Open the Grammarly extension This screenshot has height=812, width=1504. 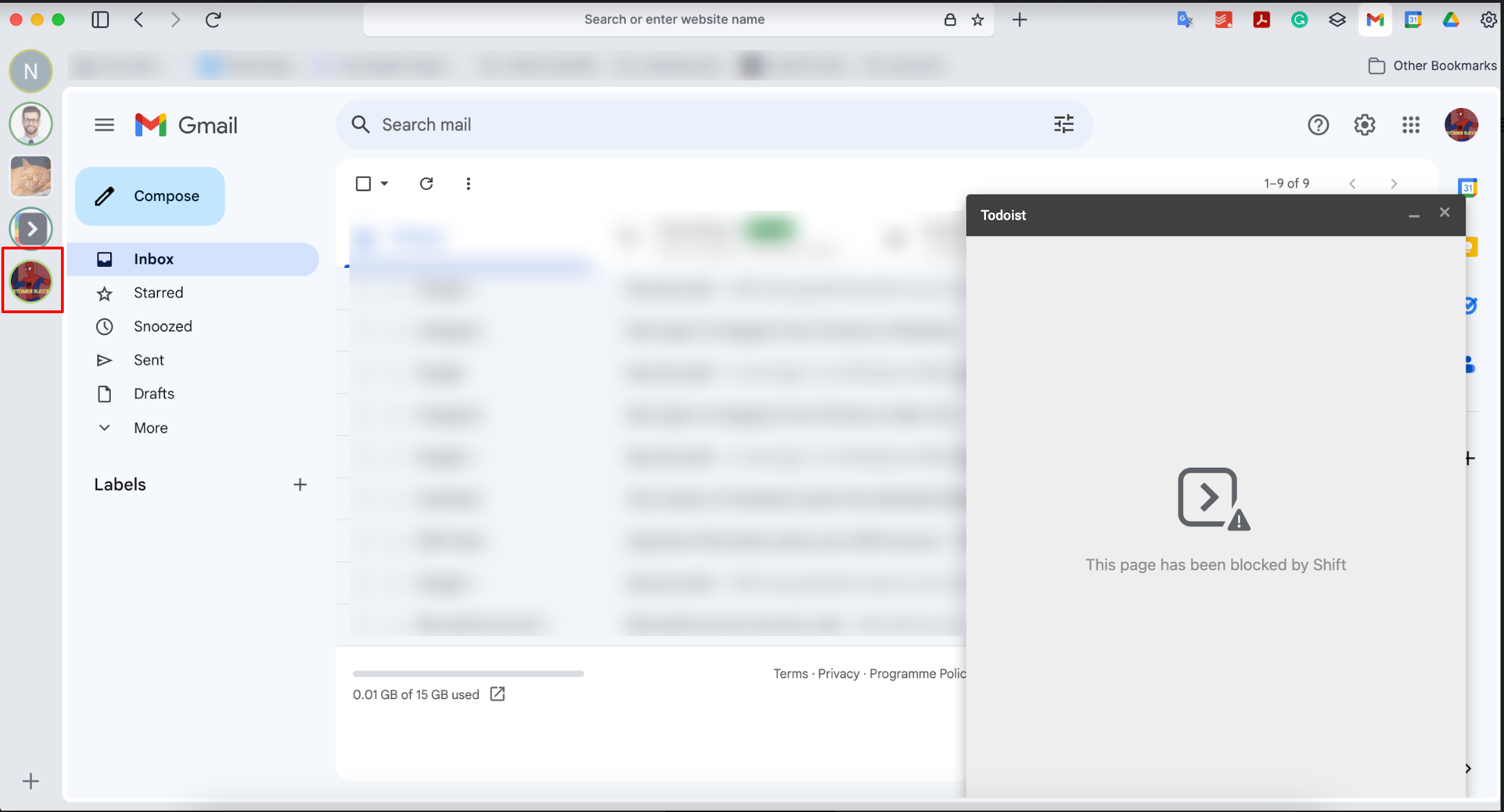tap(1300, 20)
